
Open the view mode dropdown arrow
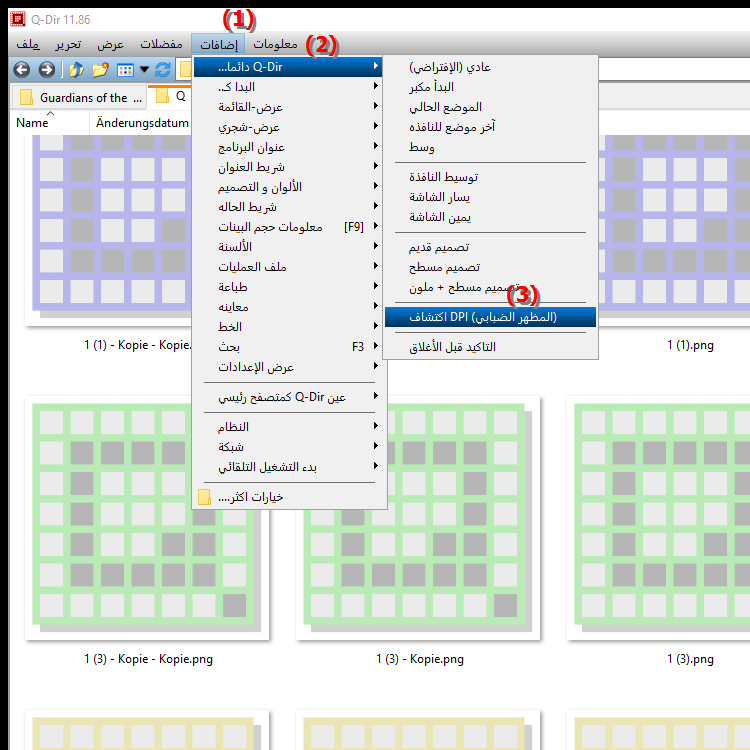[144, 70]
